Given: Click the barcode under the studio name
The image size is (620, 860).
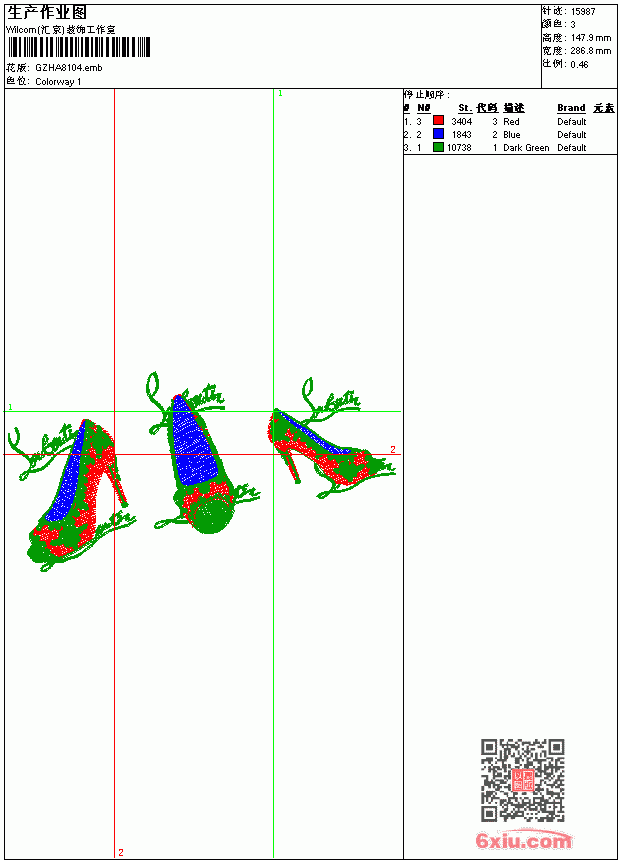Looking at the screenshot, I should [78, 47].
